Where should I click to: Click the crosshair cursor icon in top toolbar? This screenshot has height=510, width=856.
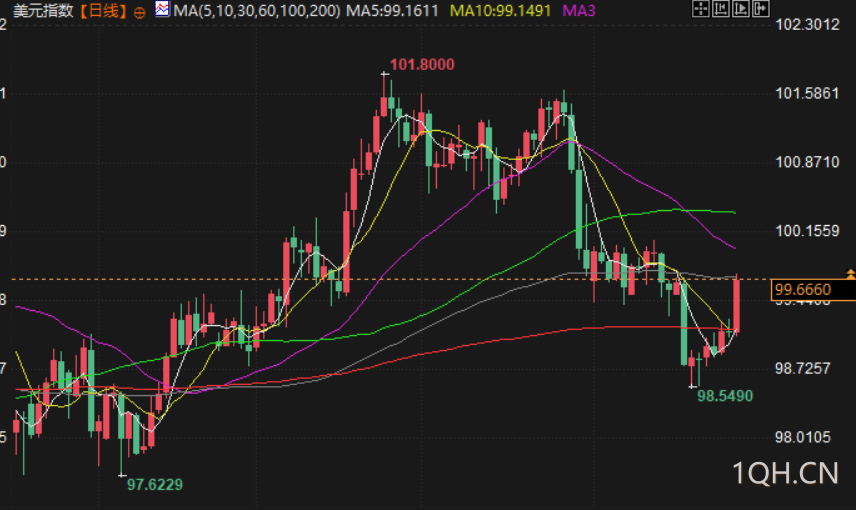pyautogui.click(x=700, y=9)
